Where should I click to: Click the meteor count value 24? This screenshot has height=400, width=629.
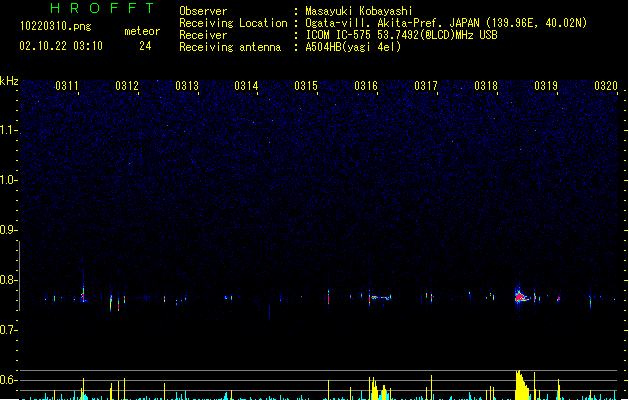(x=145, y=46)
